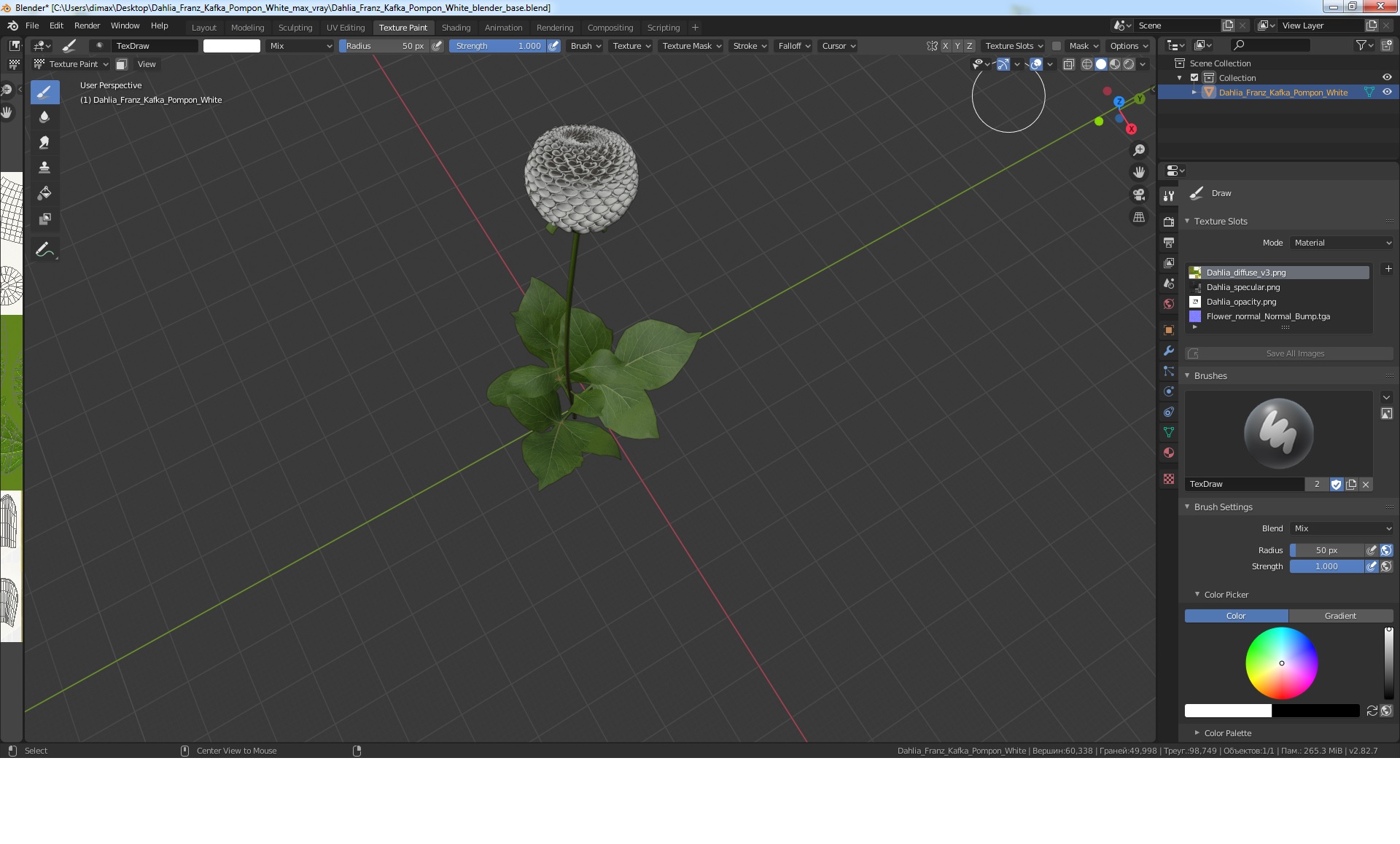Open the Mix blend dropdown in header
The width and height of the screenshot is (1400, 844).
[x=300, y=46]
